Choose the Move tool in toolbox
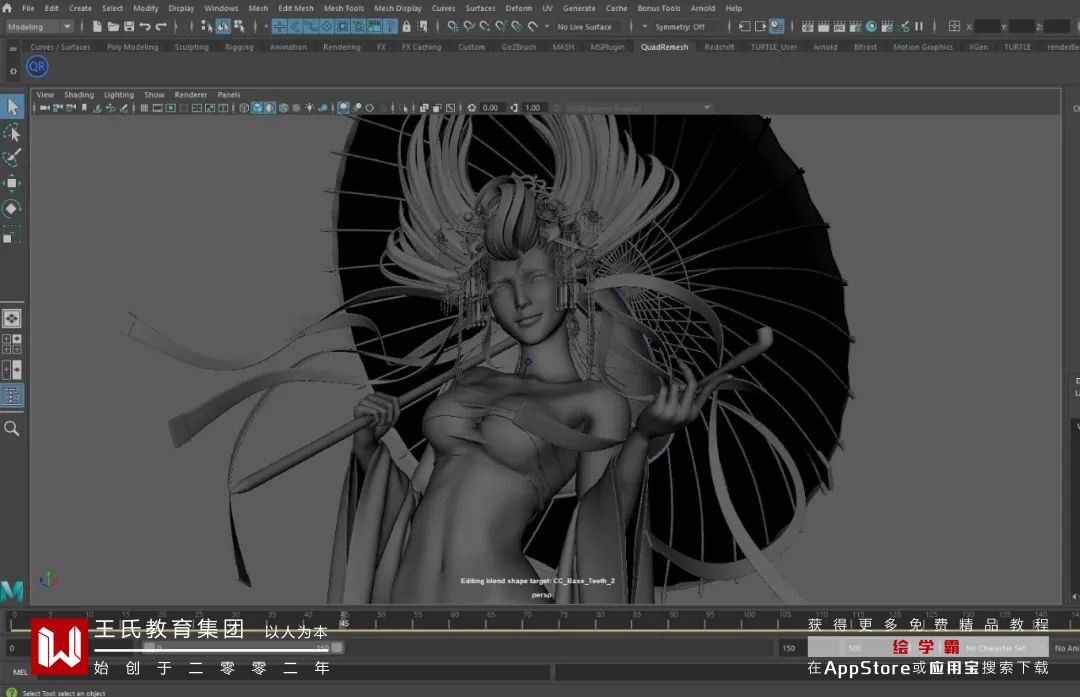The width and height of the screenshot is (1080, 697). click(x=12, y=183)
